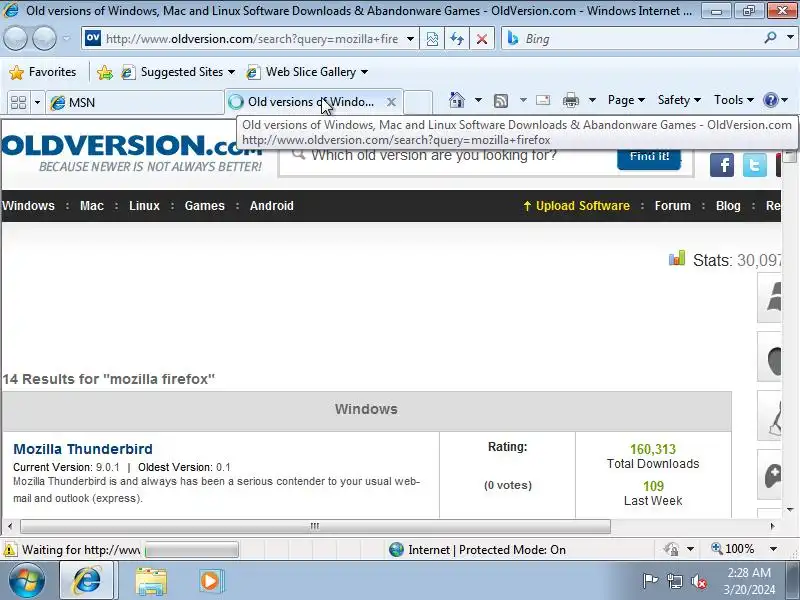Open the Favorites center

(x=43, y=72)
